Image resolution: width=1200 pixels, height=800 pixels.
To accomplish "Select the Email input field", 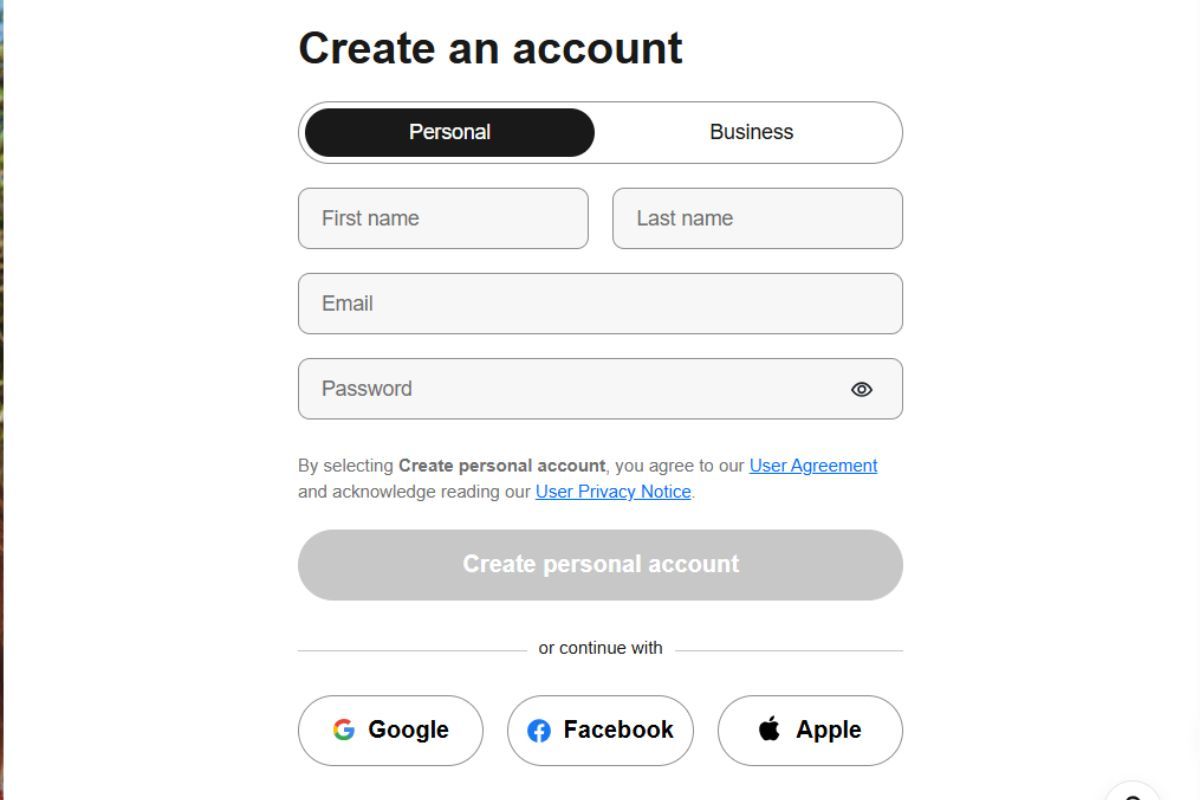I will tap(600, 303).
